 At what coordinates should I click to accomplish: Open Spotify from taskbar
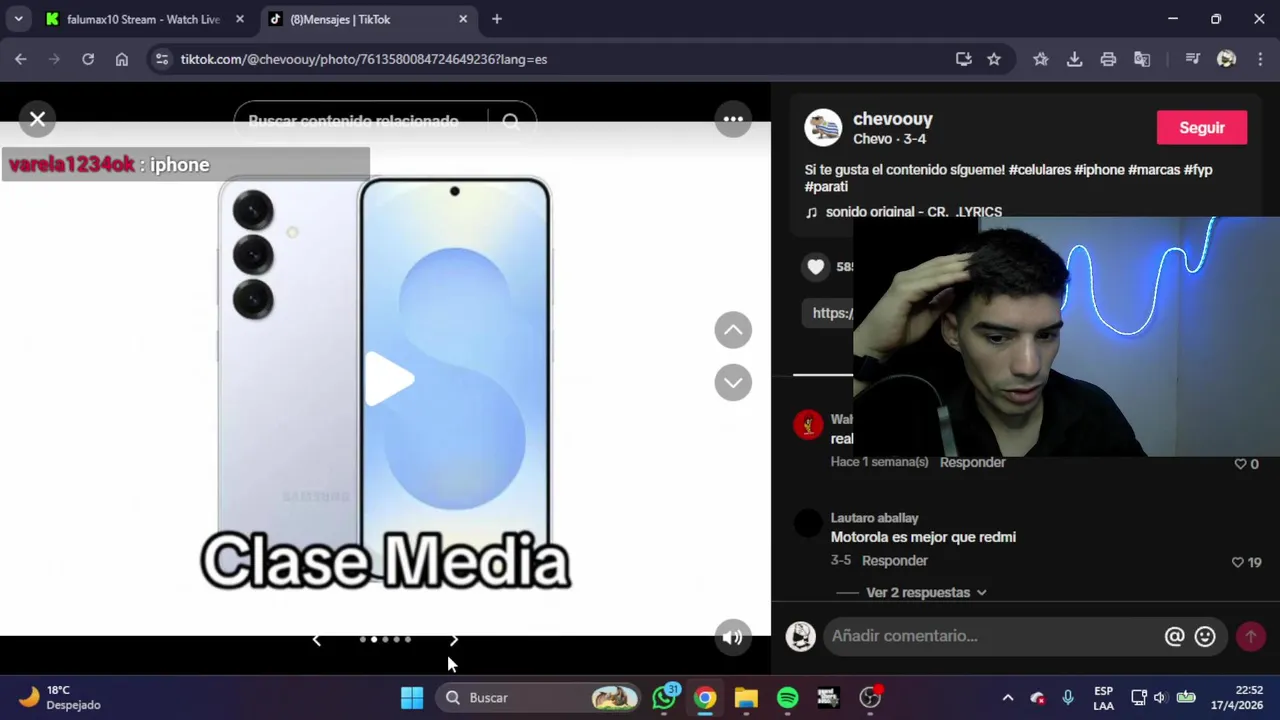tap(788, 697)
